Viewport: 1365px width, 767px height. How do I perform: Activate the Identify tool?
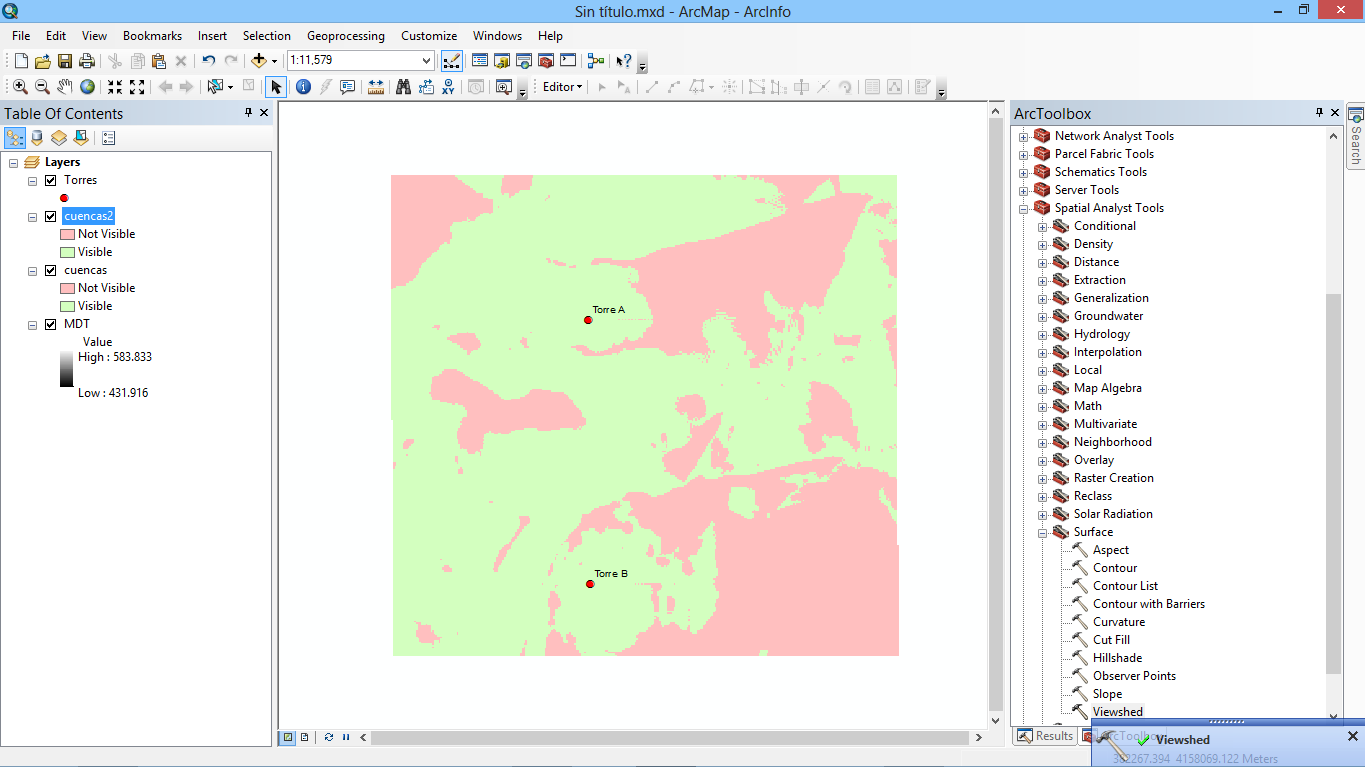[x=303, y=87]
